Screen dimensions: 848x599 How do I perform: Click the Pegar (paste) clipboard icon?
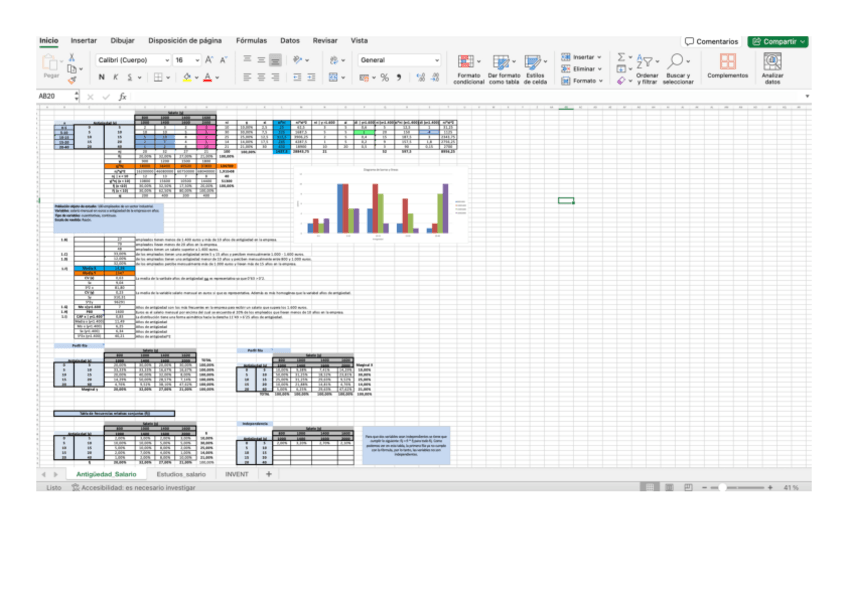click(50, 63)
